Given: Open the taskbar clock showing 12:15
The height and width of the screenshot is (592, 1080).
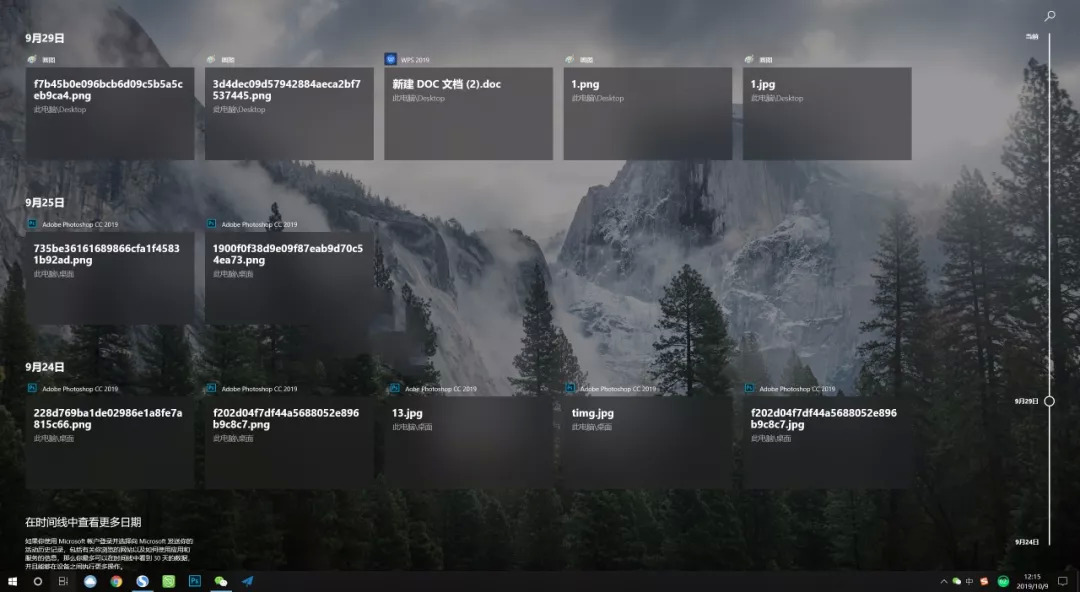Looking at the screenshot, I should tap(1032, 582).
